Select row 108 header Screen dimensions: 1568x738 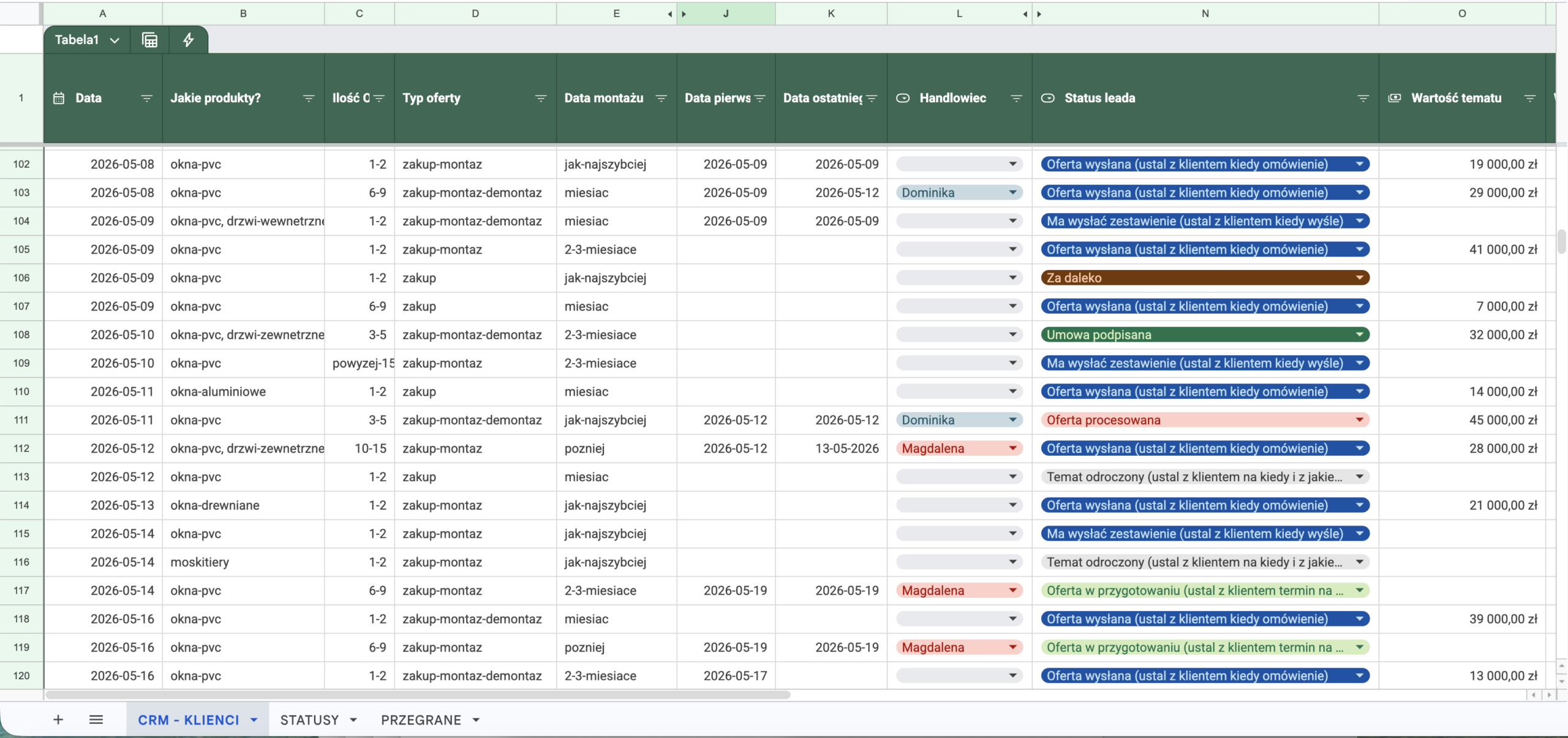click(x=21, y=335)
